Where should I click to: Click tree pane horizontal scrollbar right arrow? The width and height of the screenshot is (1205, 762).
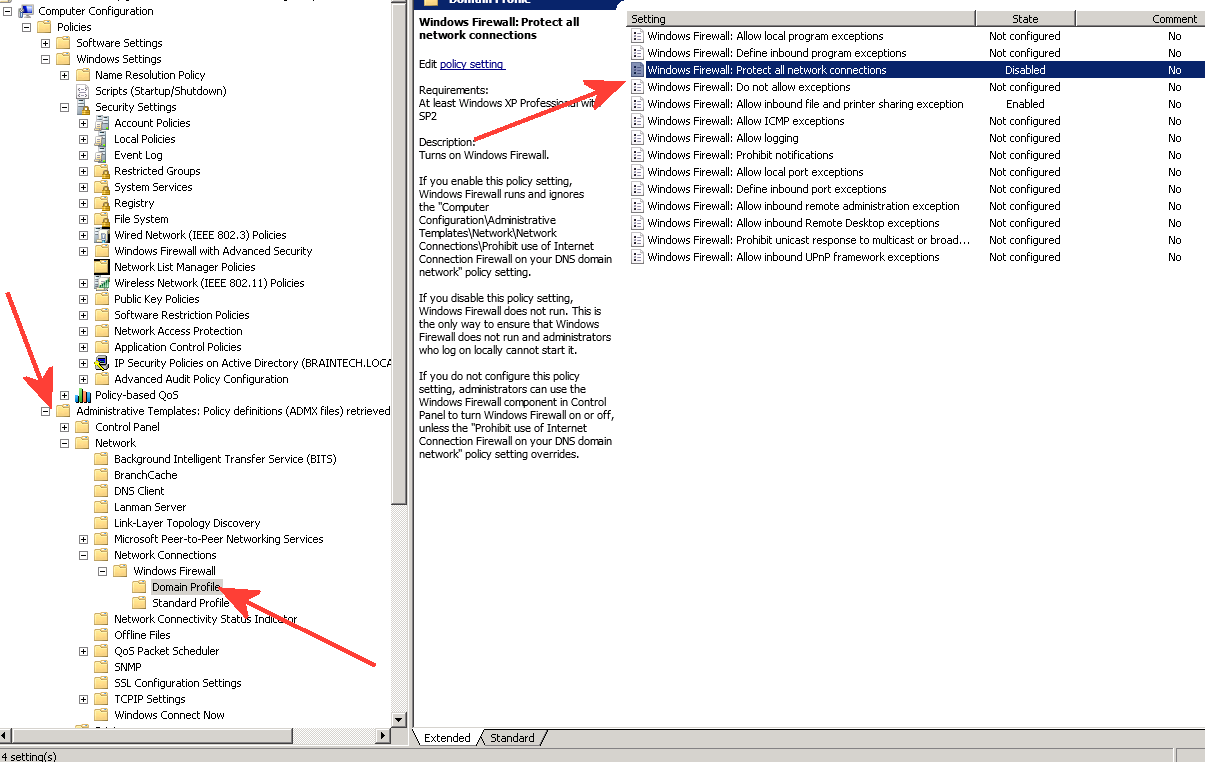coord(383,736)
